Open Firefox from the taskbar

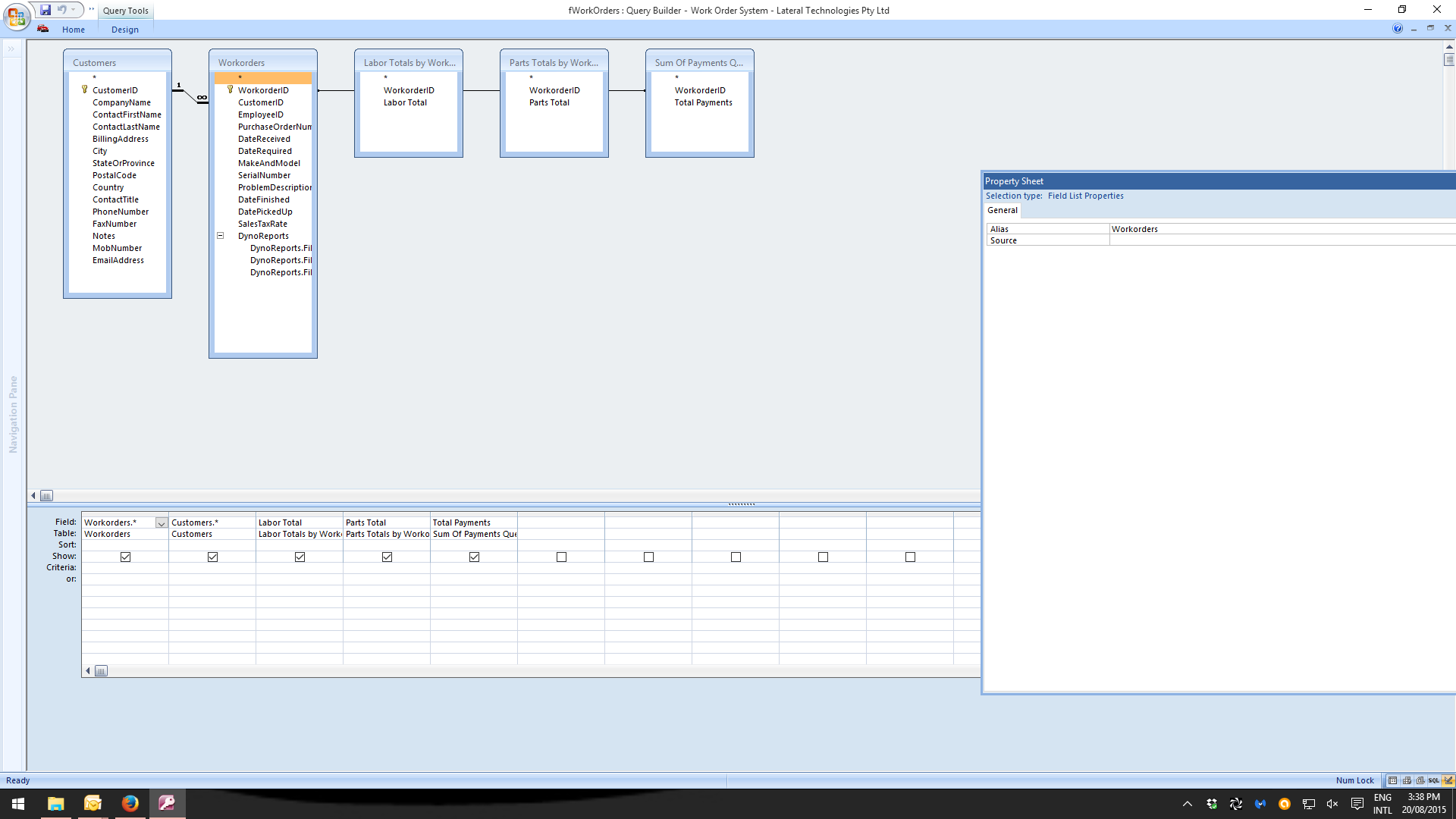click(x=130, y=803)
